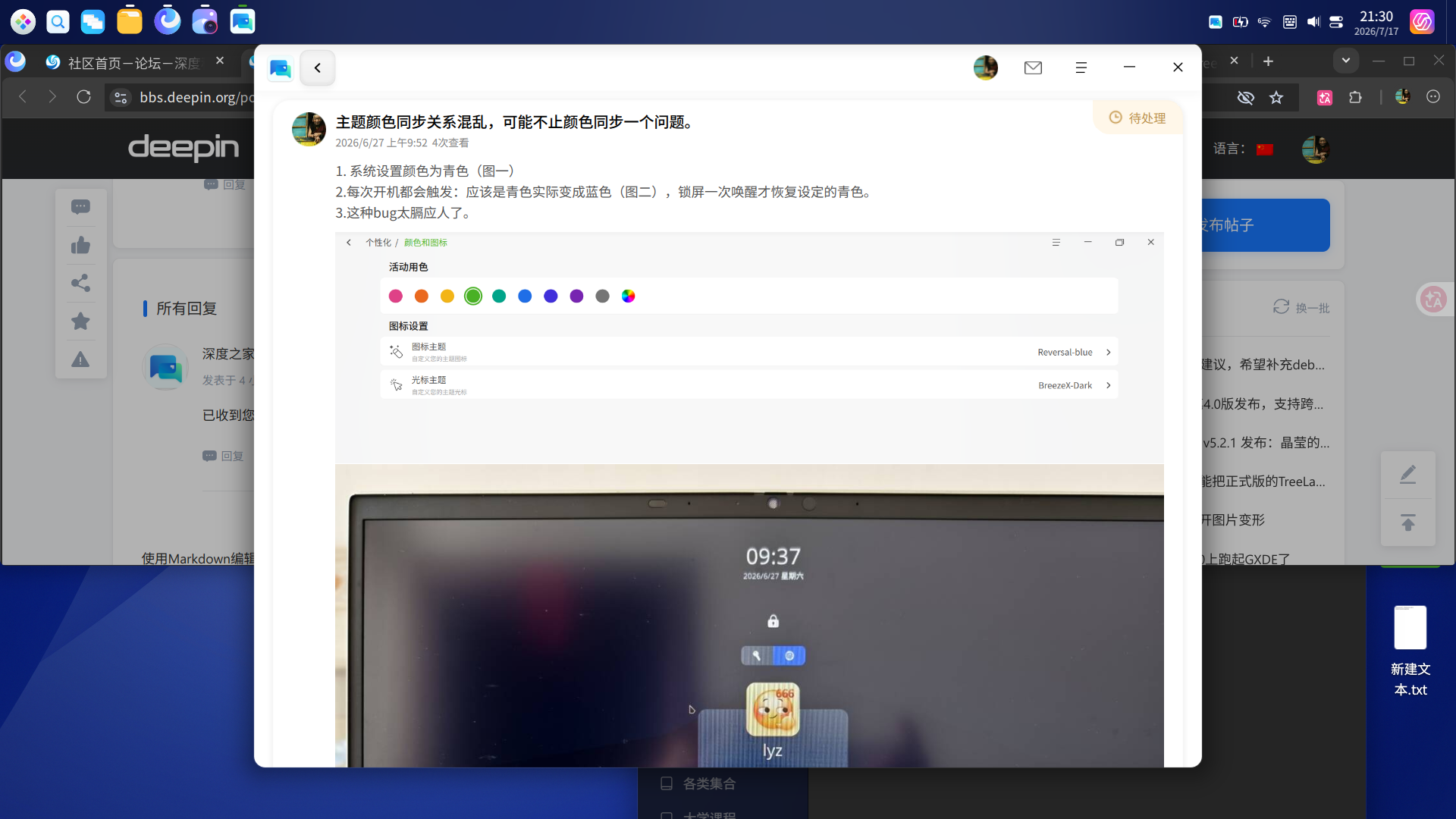1456x819 pixels.
Task: Click the back-to-top arrow button
Action: [x=1408, y=522]
